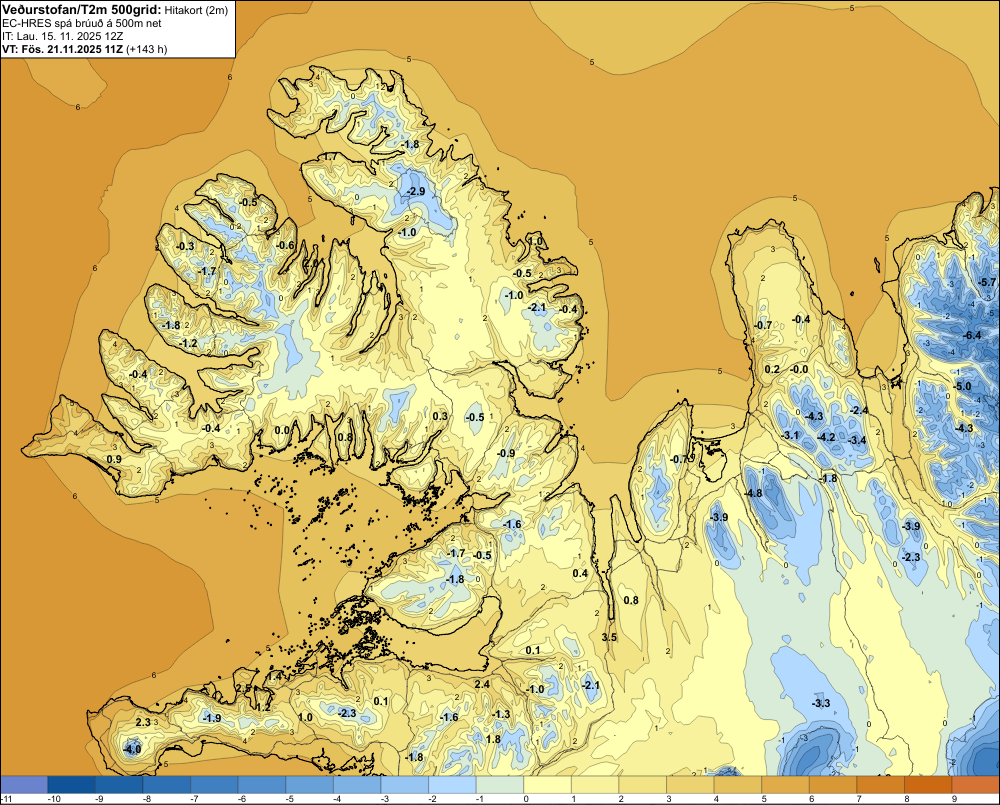The width and height of the screenshot is (1000, 805).
Task: Click temperature value -2.9 on map
Action: tap(416, 192)
